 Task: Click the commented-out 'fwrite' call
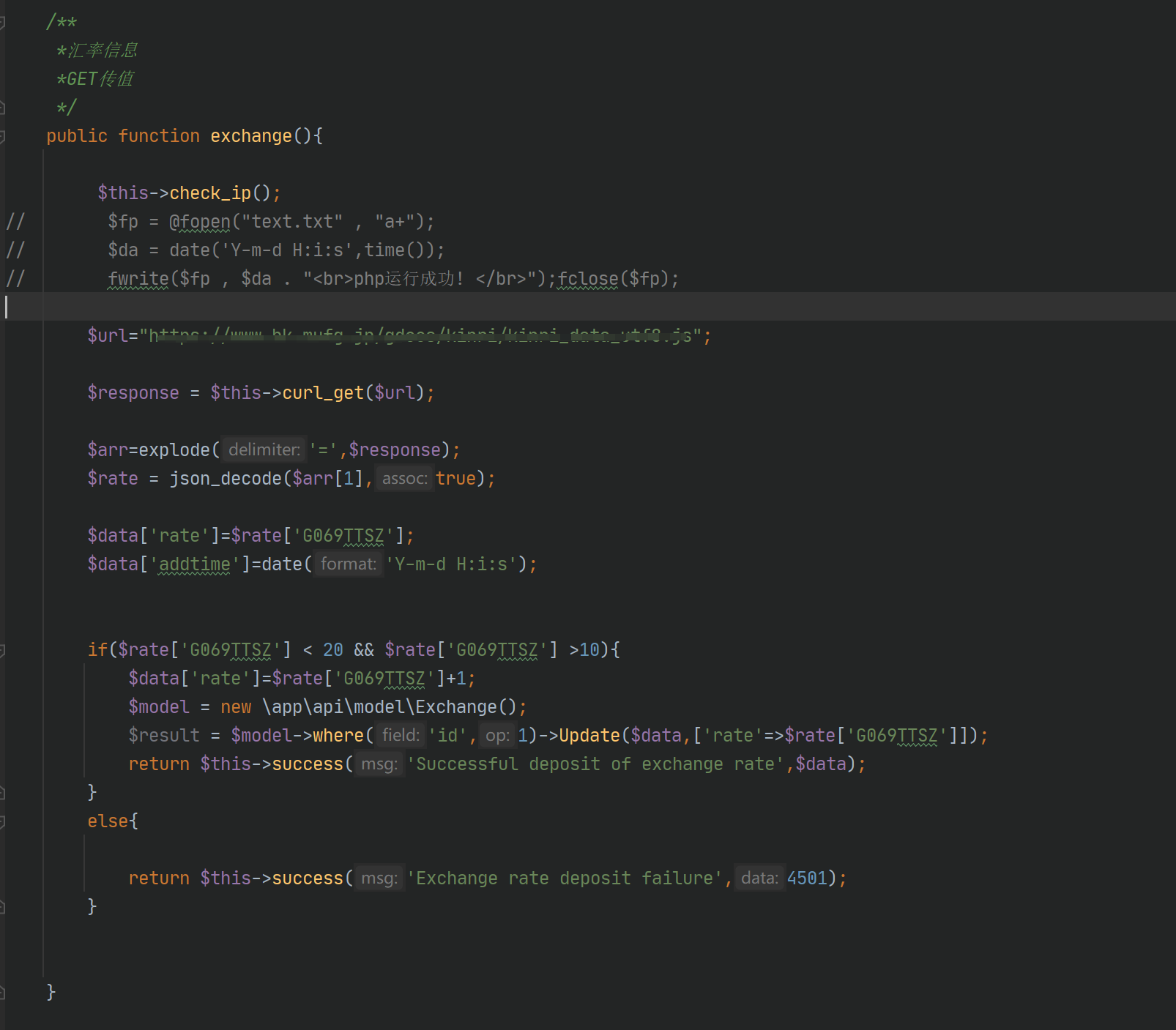[x=138, y=278]
